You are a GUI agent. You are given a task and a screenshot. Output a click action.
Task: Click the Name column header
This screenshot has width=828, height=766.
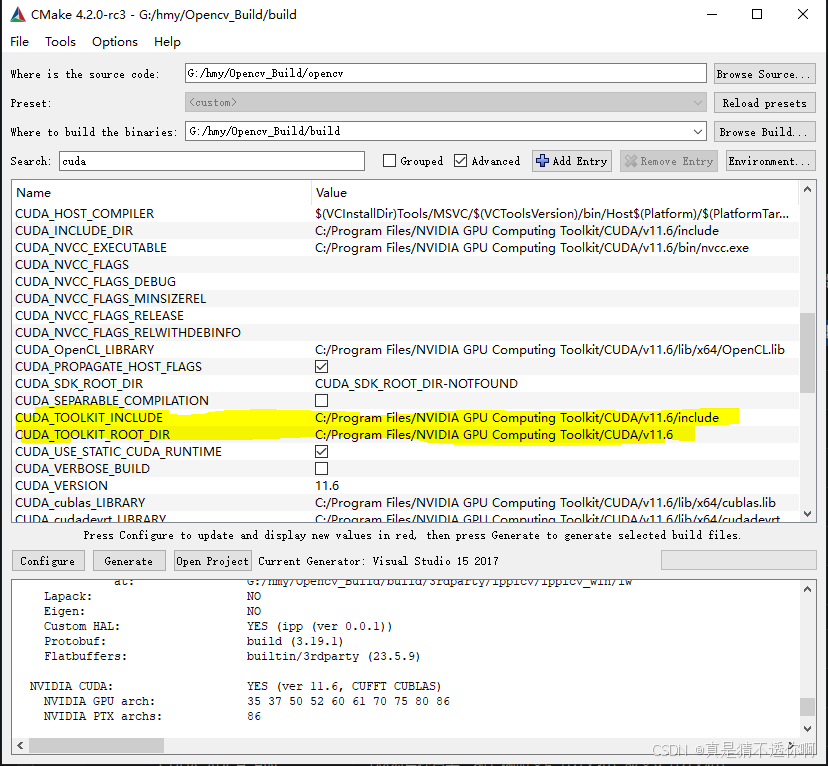pos(34,193)
